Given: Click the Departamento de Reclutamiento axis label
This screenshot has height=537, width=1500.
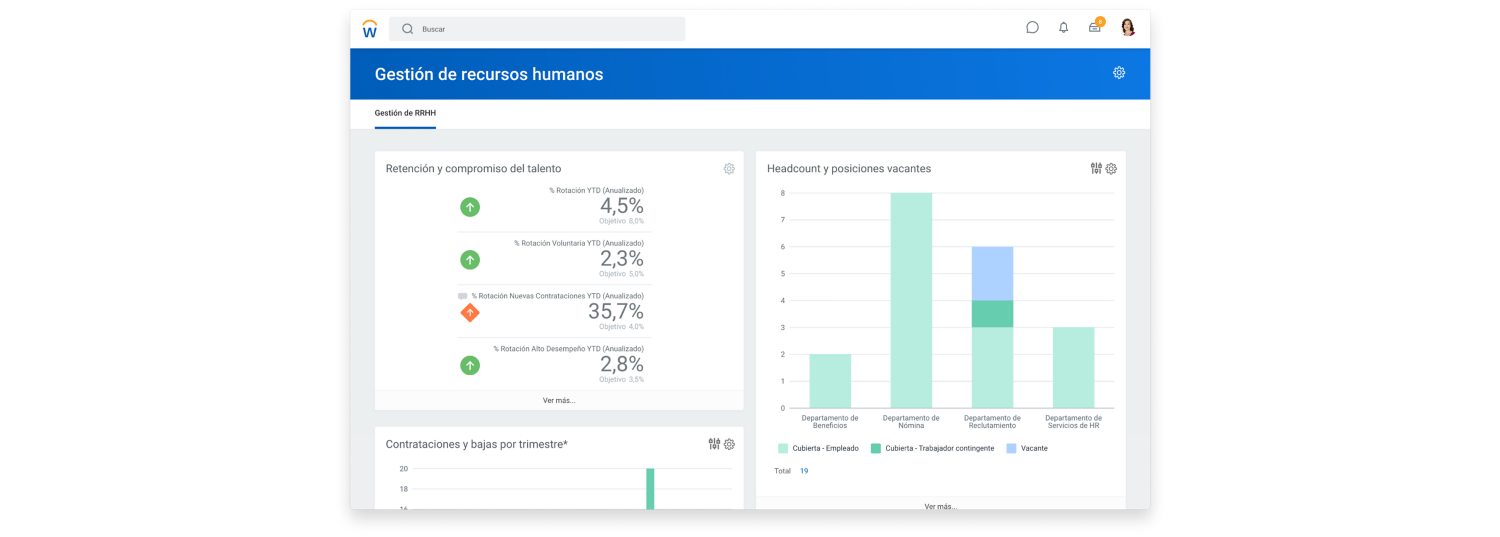Looking at the screenshot, I should tap(992, 422).
